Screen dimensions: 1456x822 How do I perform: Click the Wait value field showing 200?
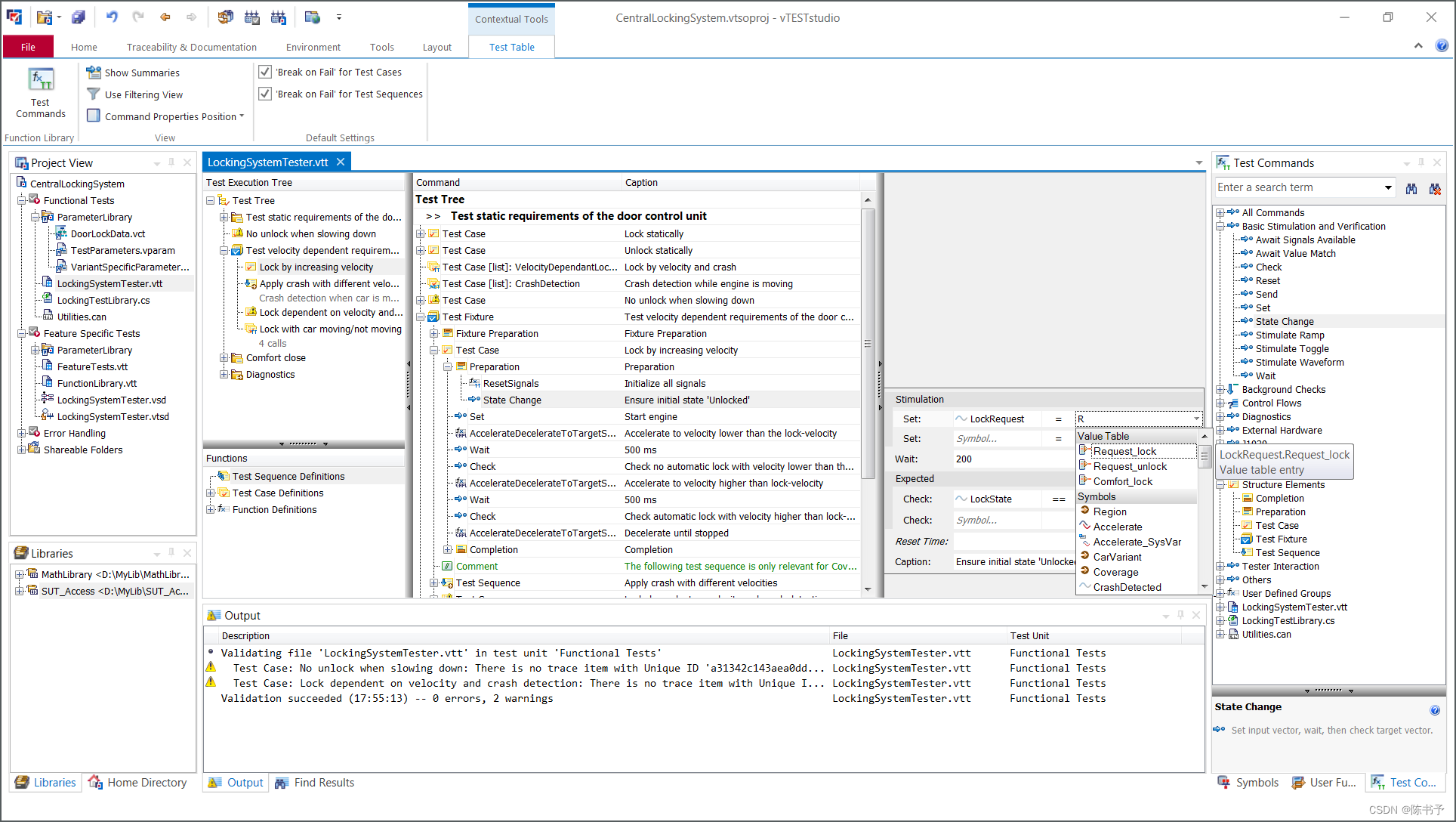[1013, 459]
